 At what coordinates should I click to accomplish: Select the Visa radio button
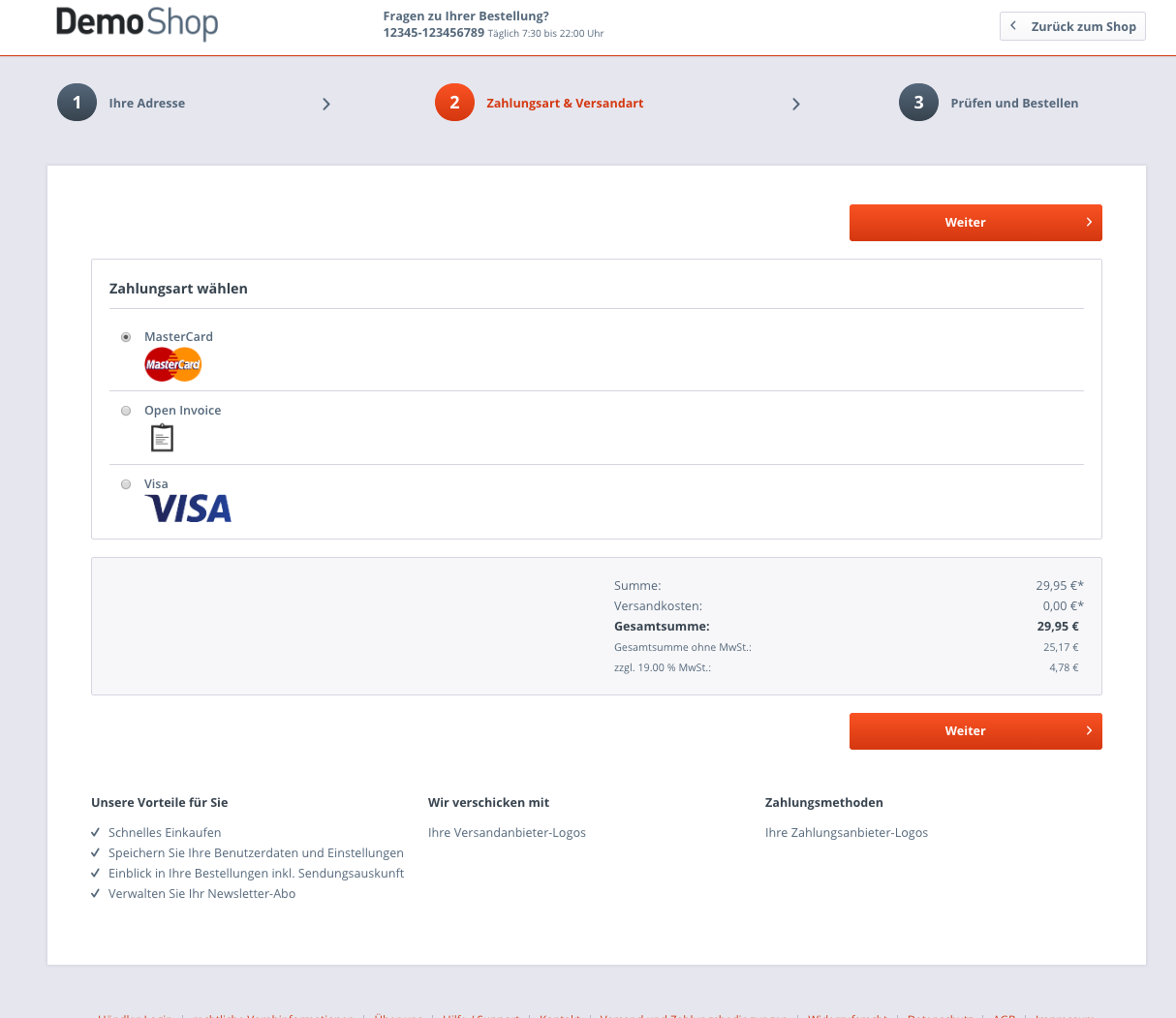(x=126, y=484)
